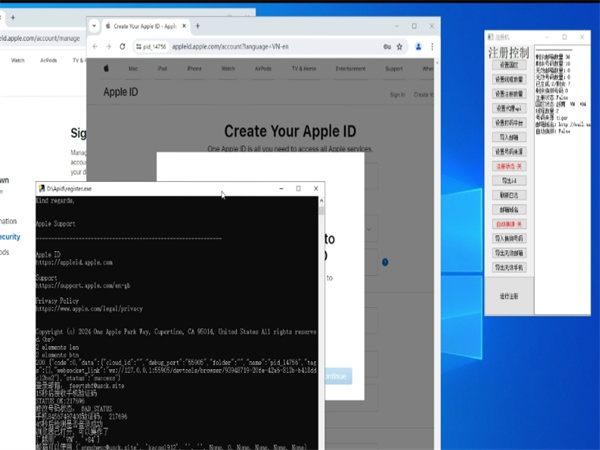
Task: Click the Apple logo in the navigation bar
Action: (103, 68)
